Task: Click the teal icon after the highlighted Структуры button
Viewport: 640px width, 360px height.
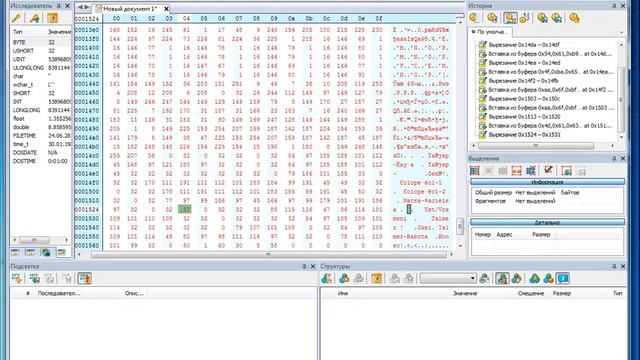Action: tap(517, 278)
